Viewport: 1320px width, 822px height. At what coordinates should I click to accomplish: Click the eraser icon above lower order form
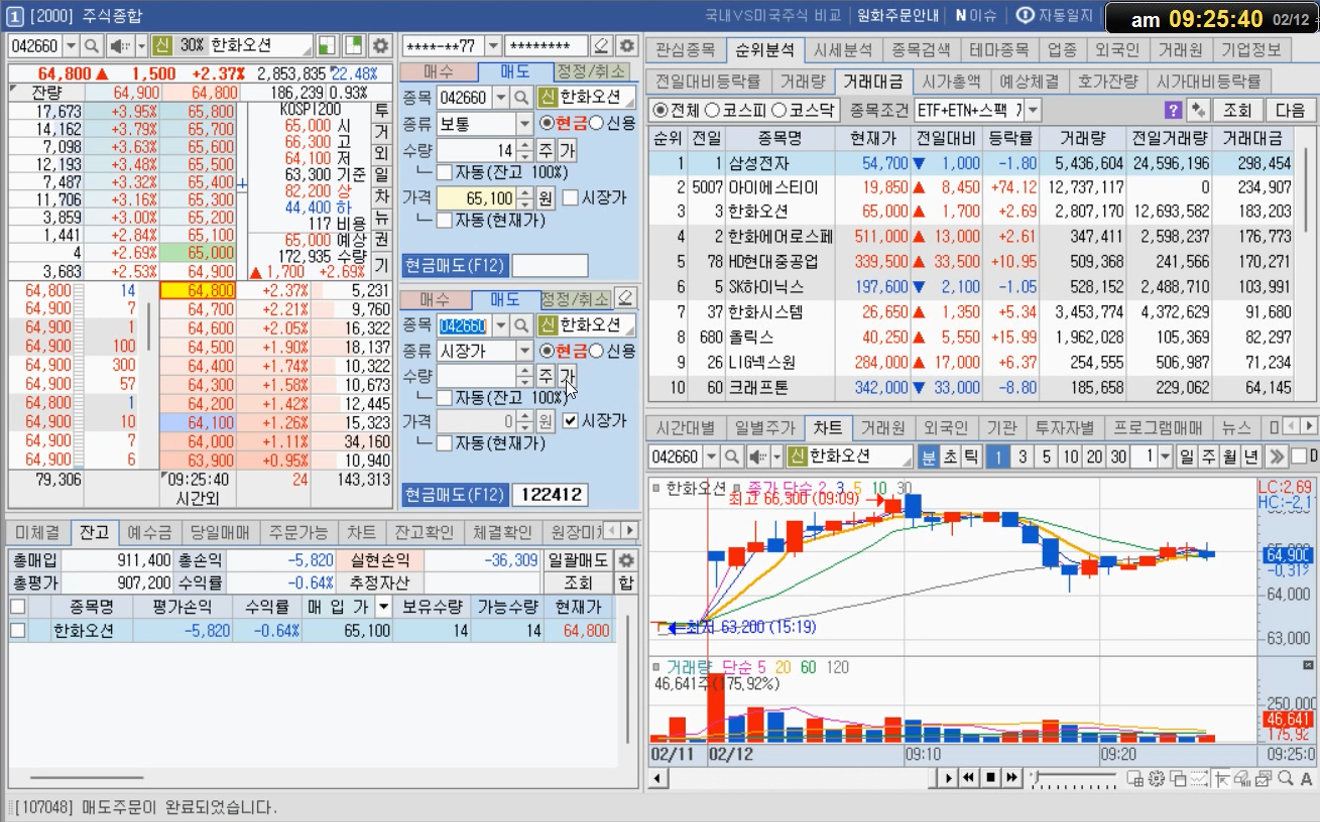tap(626, 298)
